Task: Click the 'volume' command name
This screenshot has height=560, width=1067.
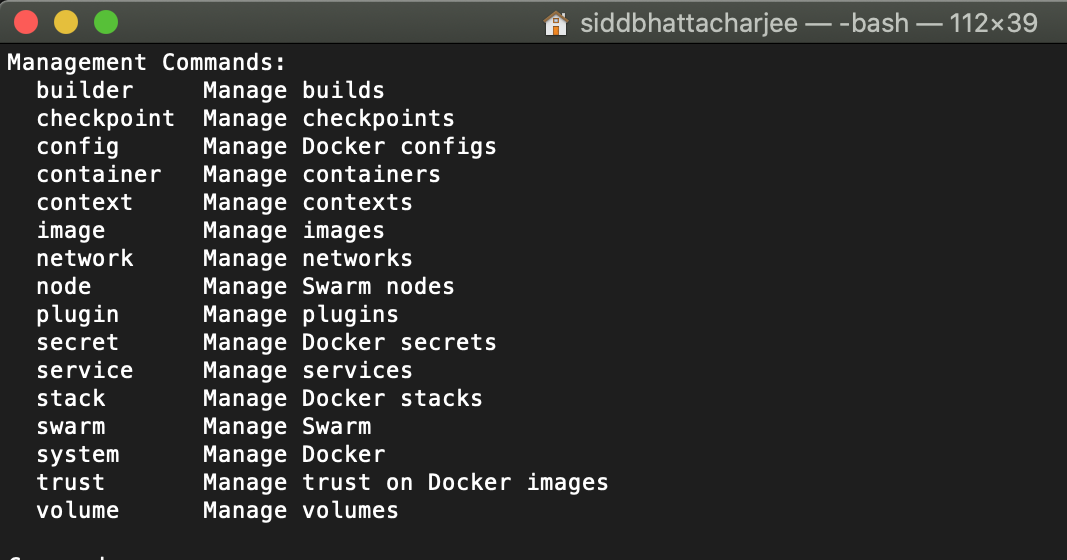Action: pos(77,511)
